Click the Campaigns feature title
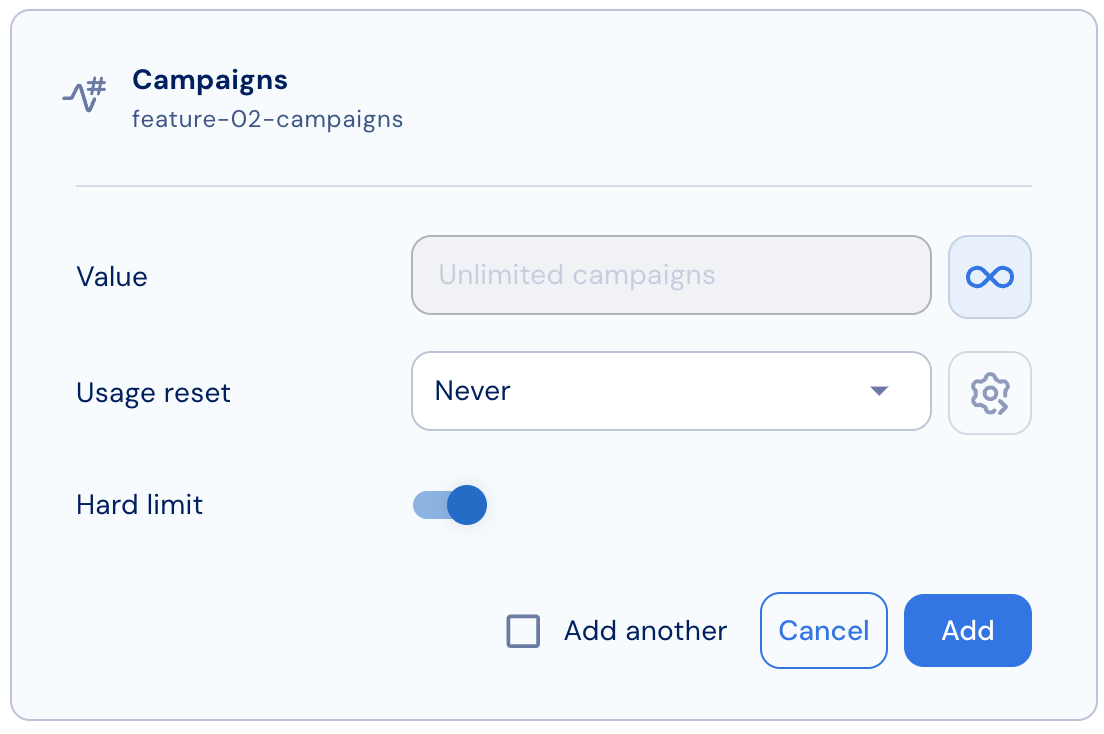The image size is (1104, 734). click(210, 80)
